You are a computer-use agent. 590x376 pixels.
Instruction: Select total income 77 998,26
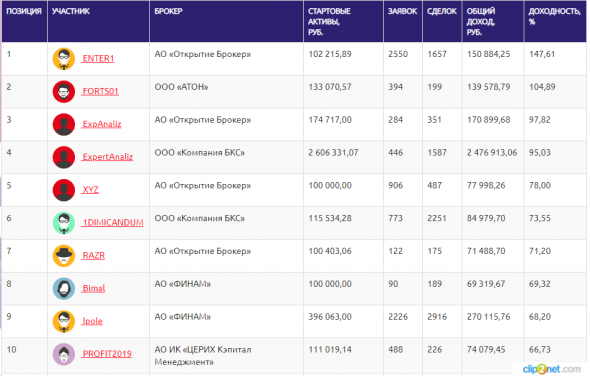486,186
